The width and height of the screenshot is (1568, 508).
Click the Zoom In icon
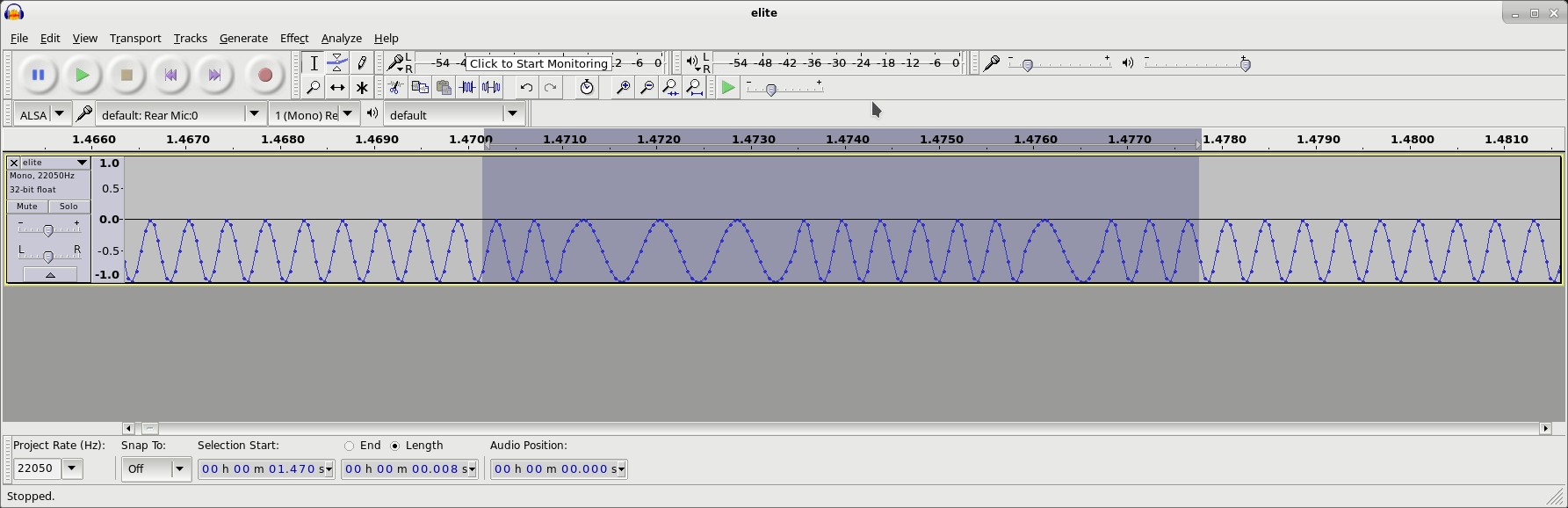(623, 87)
